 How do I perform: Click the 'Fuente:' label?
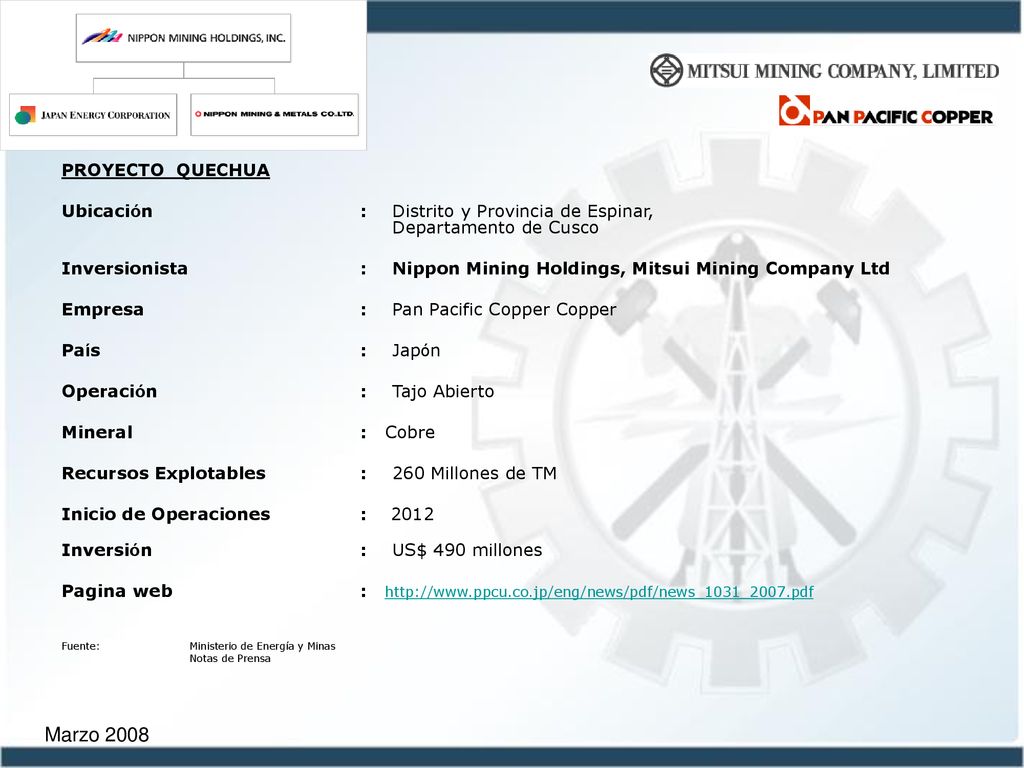[x=80, y=646]
